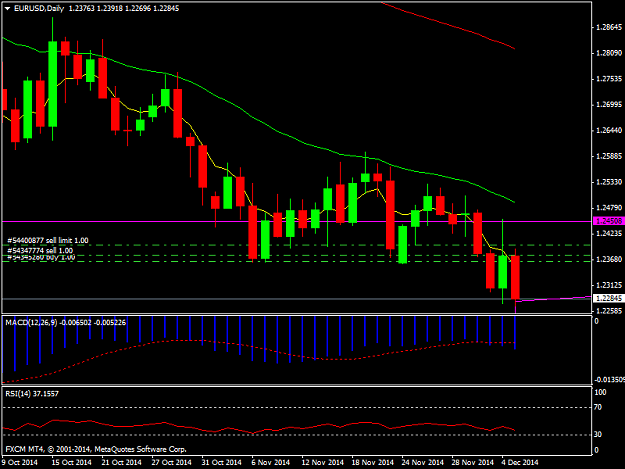Image resolution: width=625 pixels, height=469 pixels.
Task: Select the 1.25330 price axis label
Action: 609,182
